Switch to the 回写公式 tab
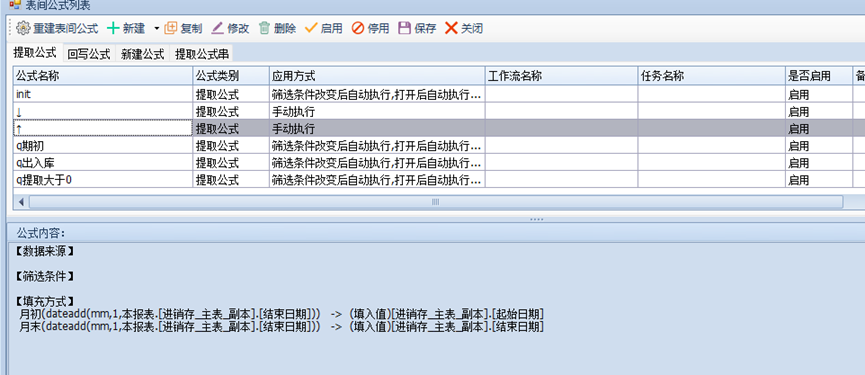865x375 pixels. tap(89, 54)
